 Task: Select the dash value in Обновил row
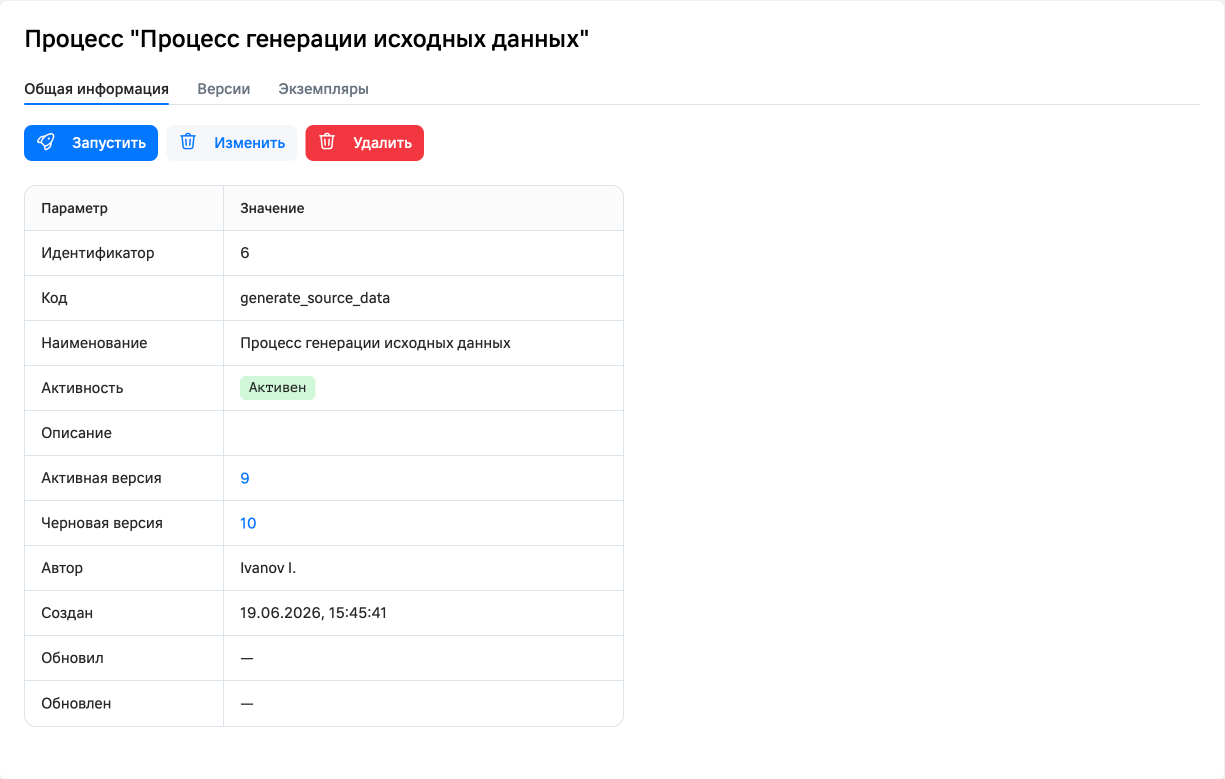pyautogui.click(x=247, y=658)
